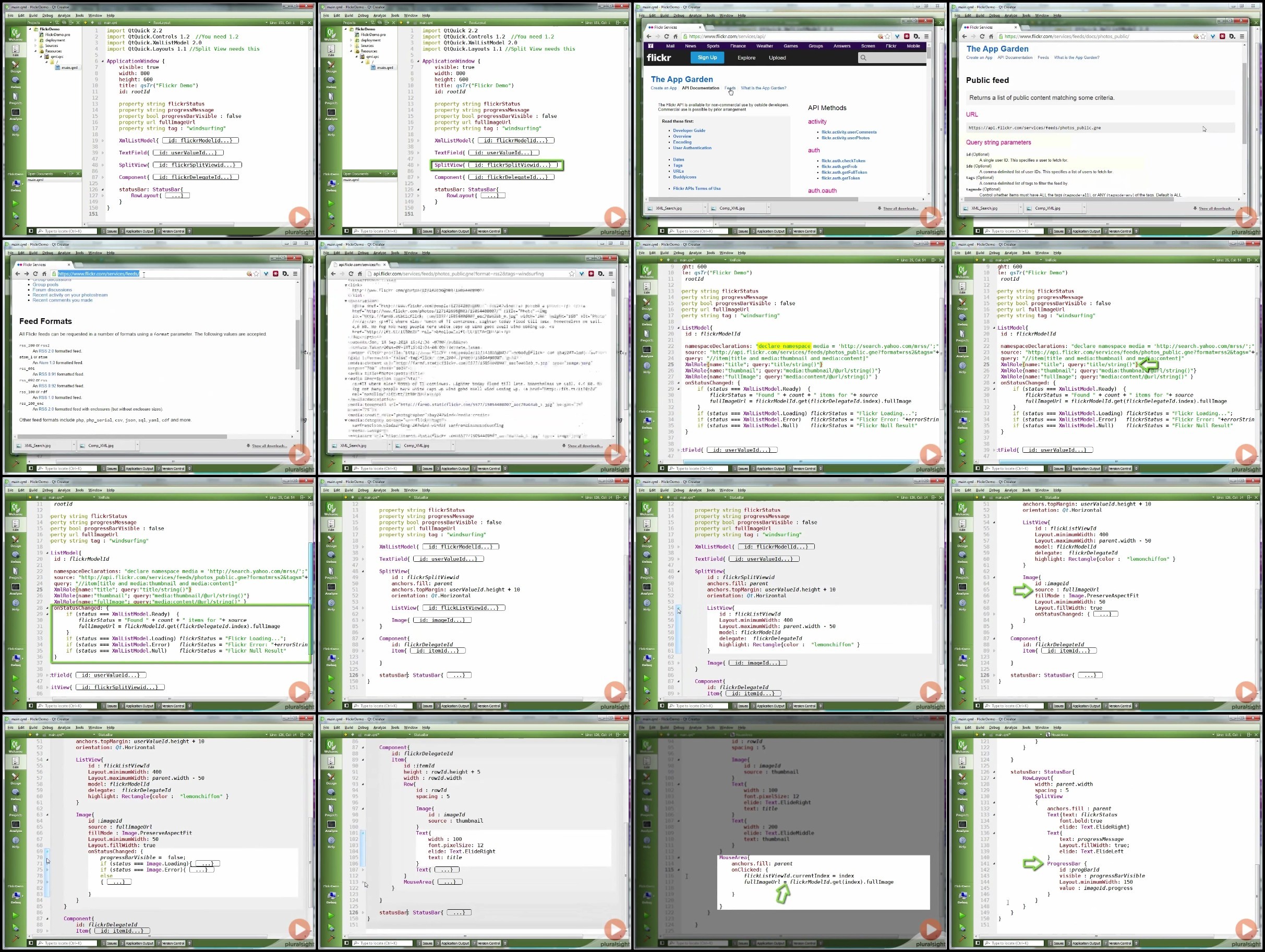Open Qt Creator Tools menu behind Public feed browser
Image resolution: width=1265 pixels, height=952 pixels.
[x=1026, y=16]
